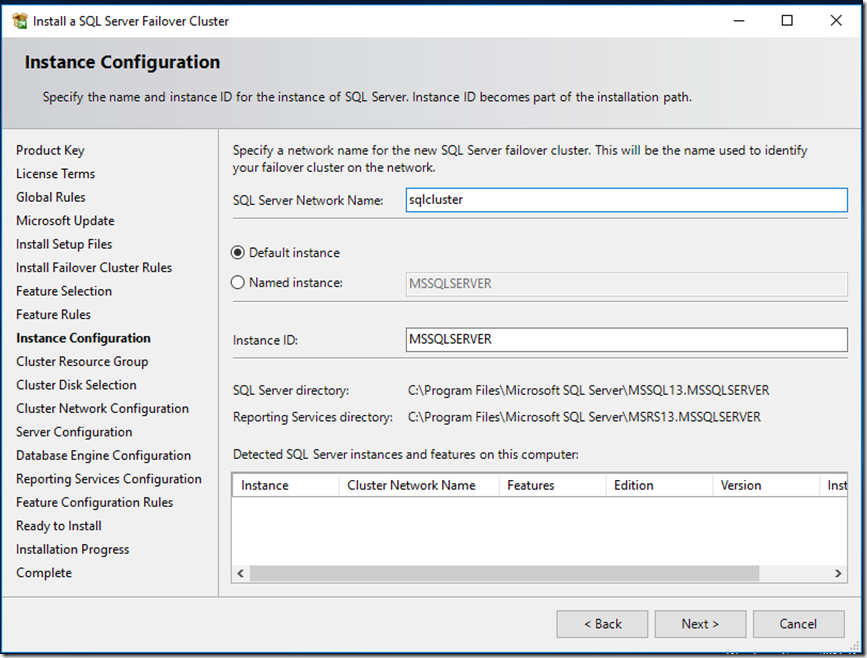Click the horizontal scrollbar thumb in instances list
The width and height of the screenshot is (867, 658).
[x=504, y=573]
